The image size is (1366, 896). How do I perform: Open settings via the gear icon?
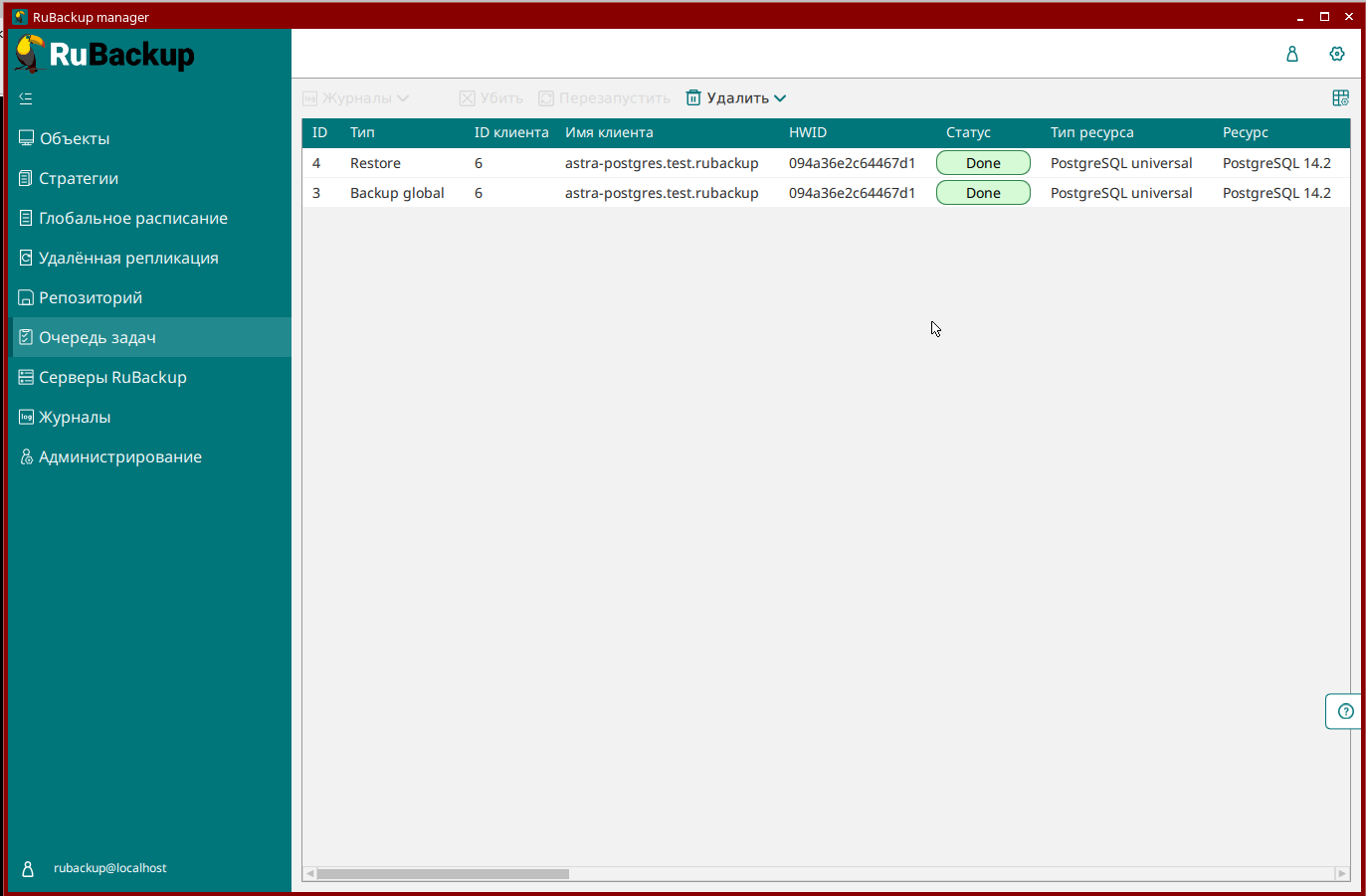(x=1337, y=54)
